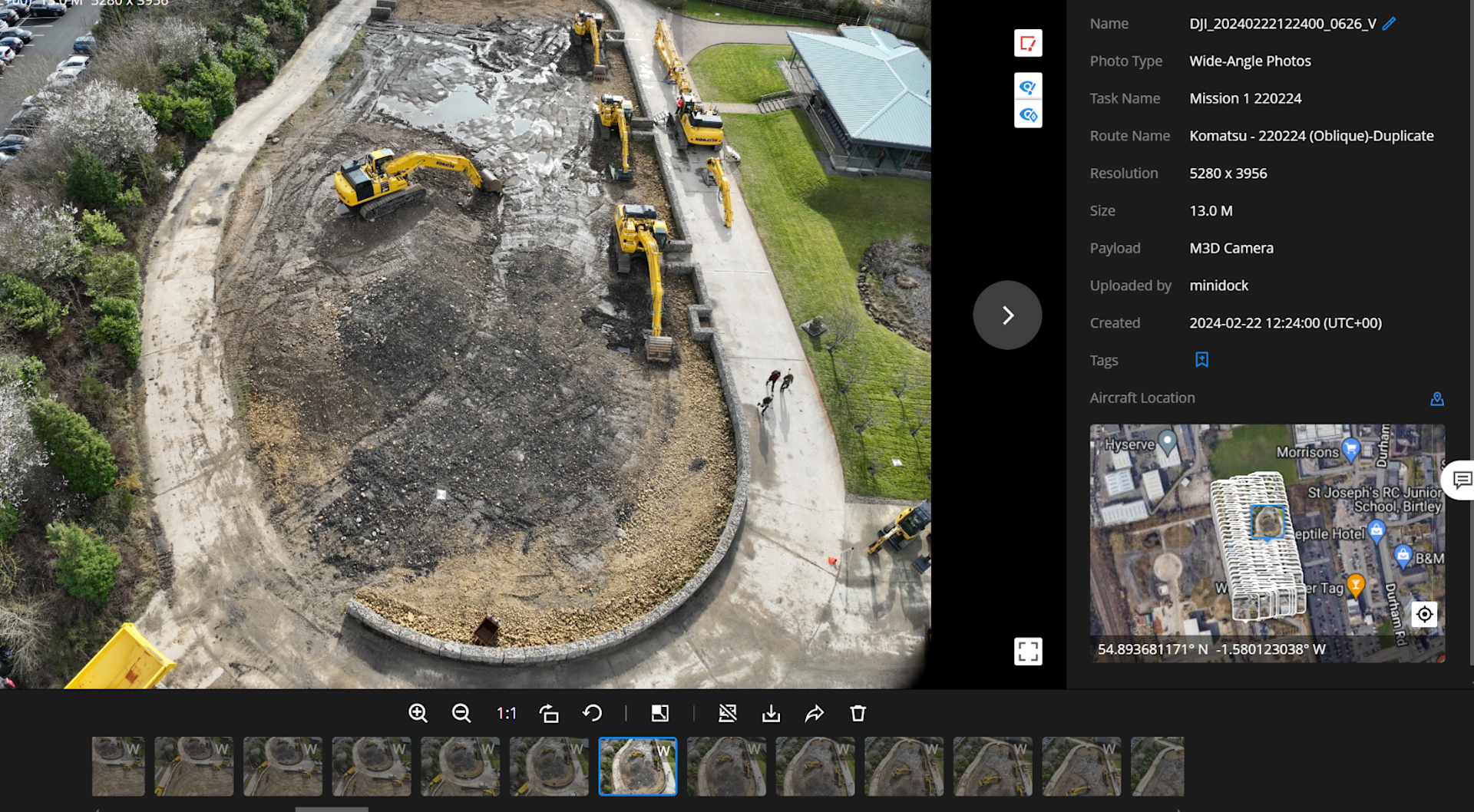Click the 'Tags' label
The width and height of the screenshot is (1474, 812).
[1104, 361]
